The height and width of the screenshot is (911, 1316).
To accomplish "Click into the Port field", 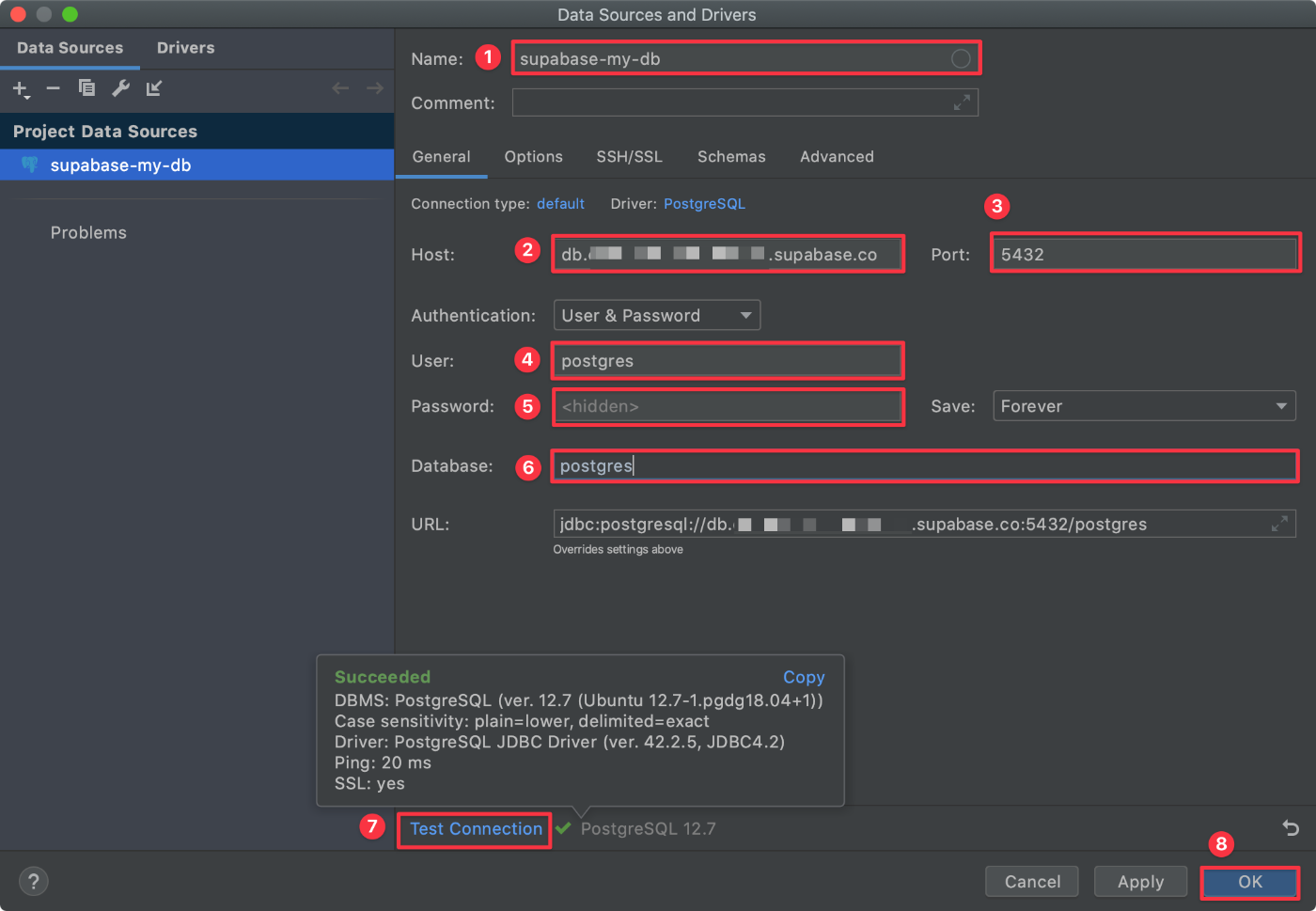I will point(1144,254).
